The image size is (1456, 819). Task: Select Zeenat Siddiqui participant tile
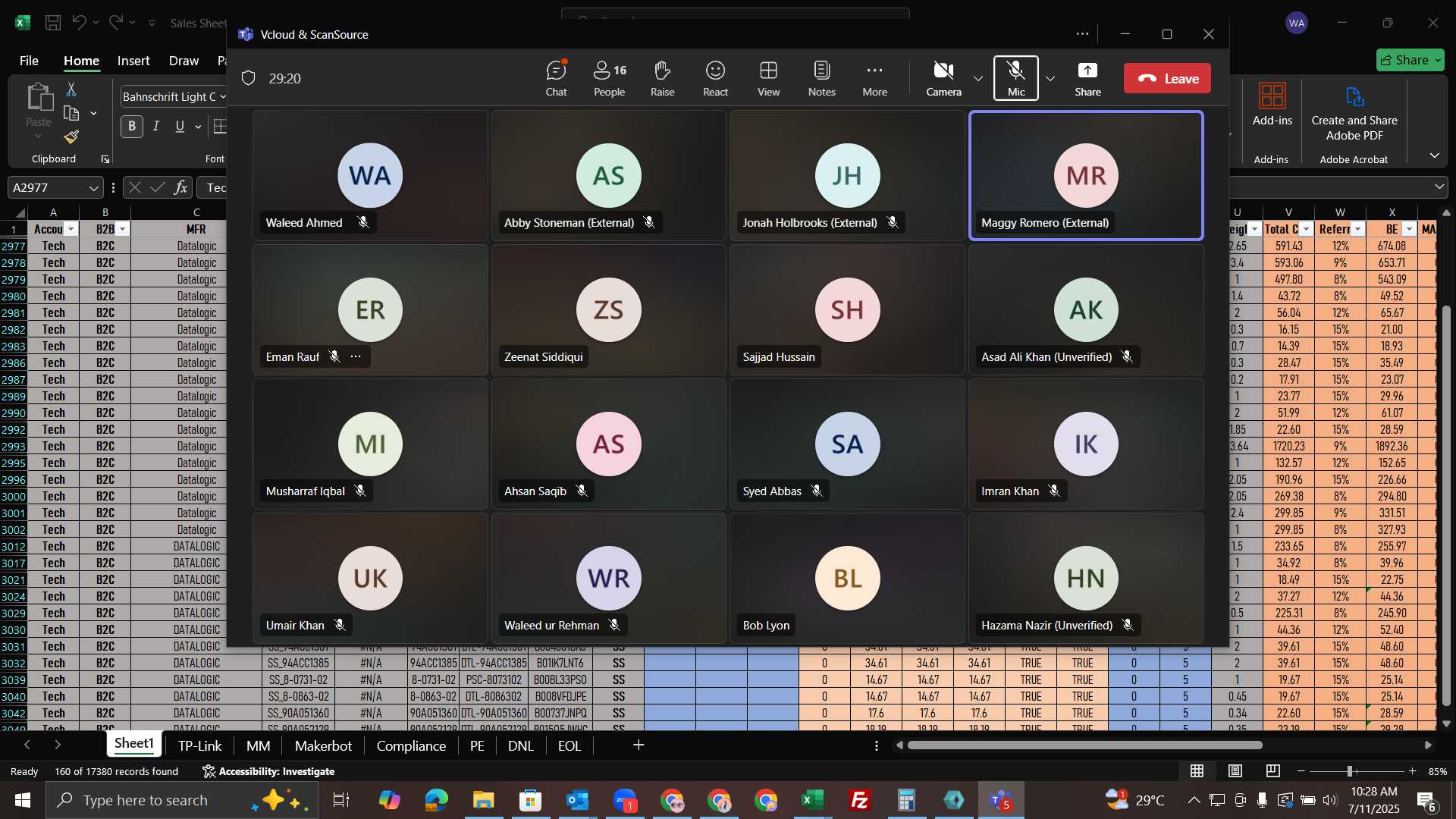[x=608, y=309]
